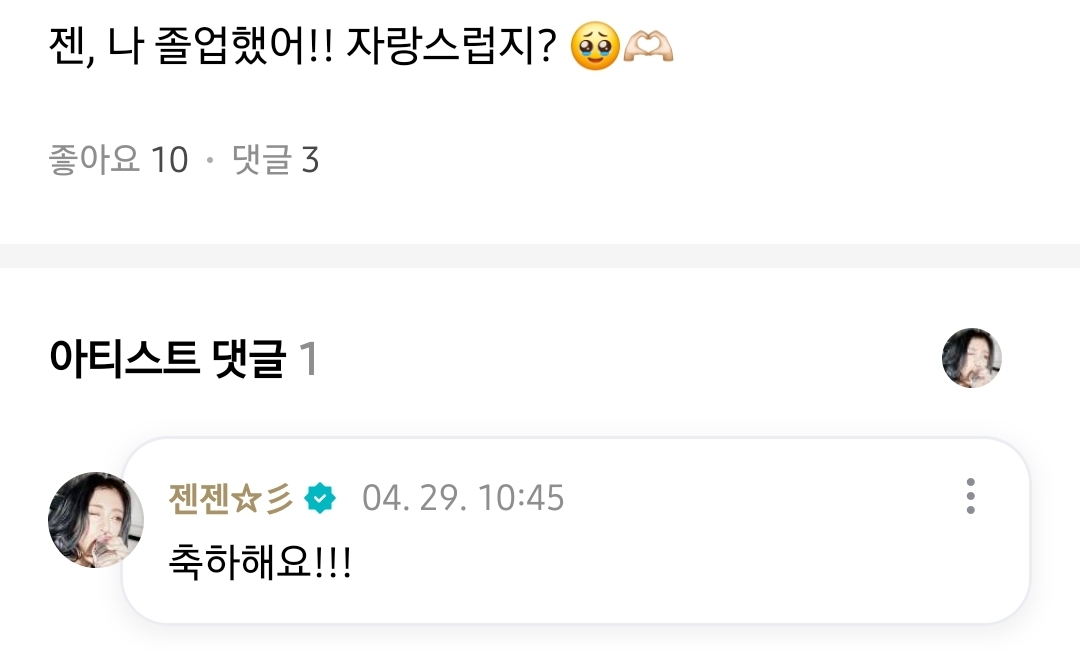Open the small artist avatar beside 아티스트 댓글
Screen dimensions: 1080x651
971,358
